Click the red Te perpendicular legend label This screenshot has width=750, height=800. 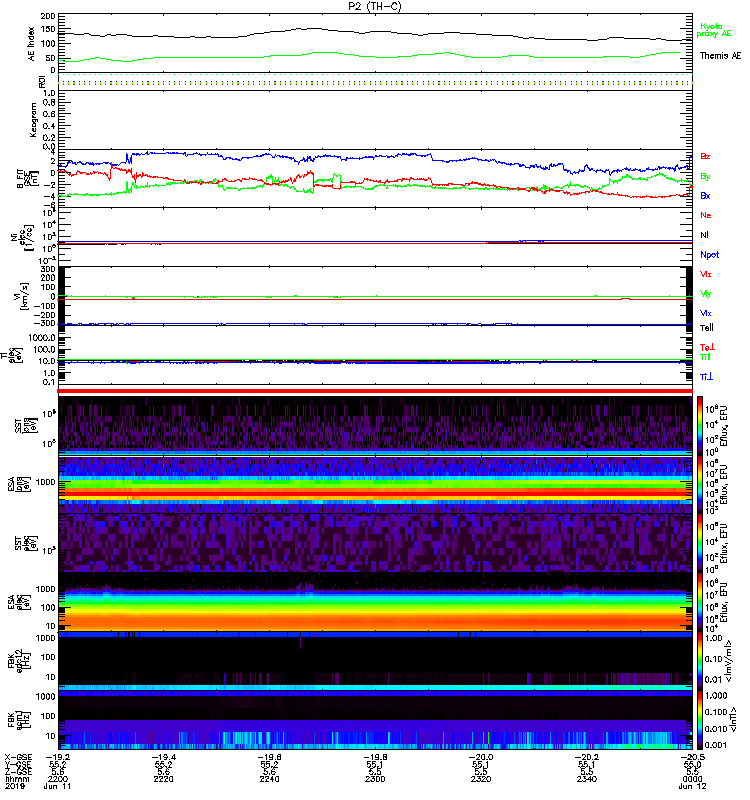coord(707,347)
